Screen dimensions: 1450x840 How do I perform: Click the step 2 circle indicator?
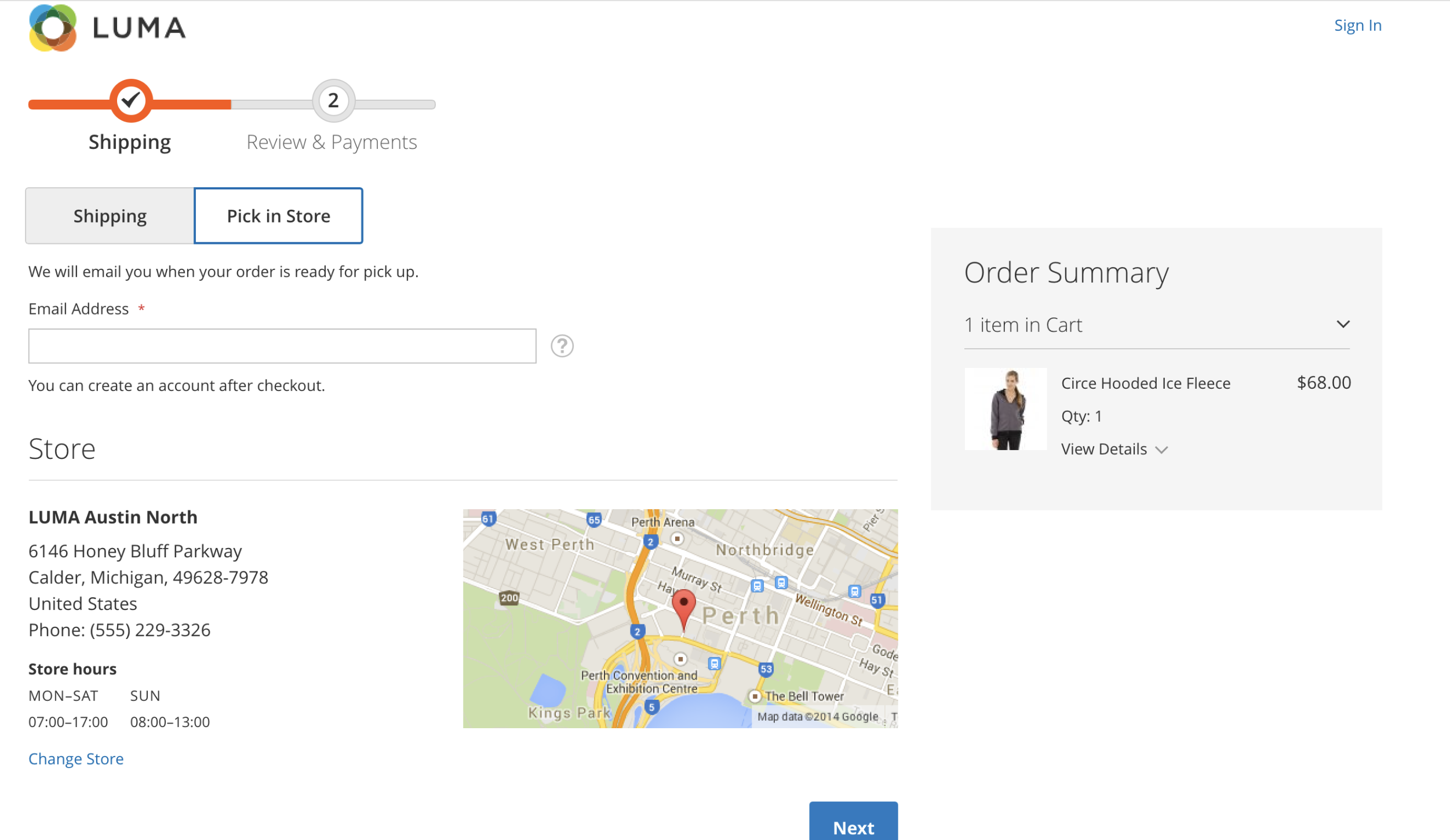pos(333,101)
